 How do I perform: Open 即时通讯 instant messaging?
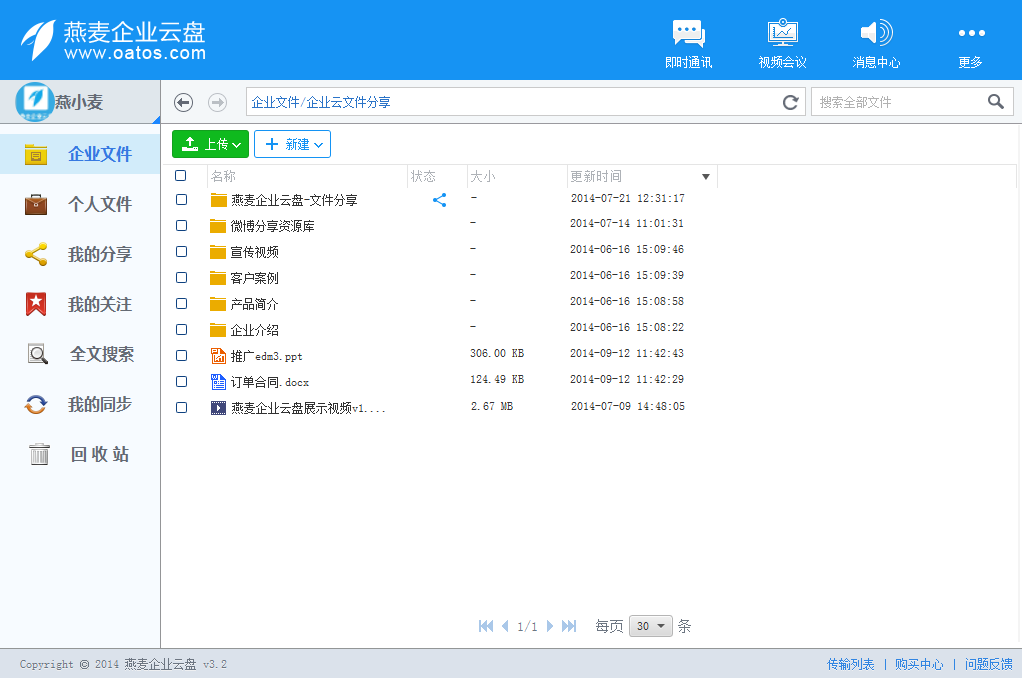688,40
